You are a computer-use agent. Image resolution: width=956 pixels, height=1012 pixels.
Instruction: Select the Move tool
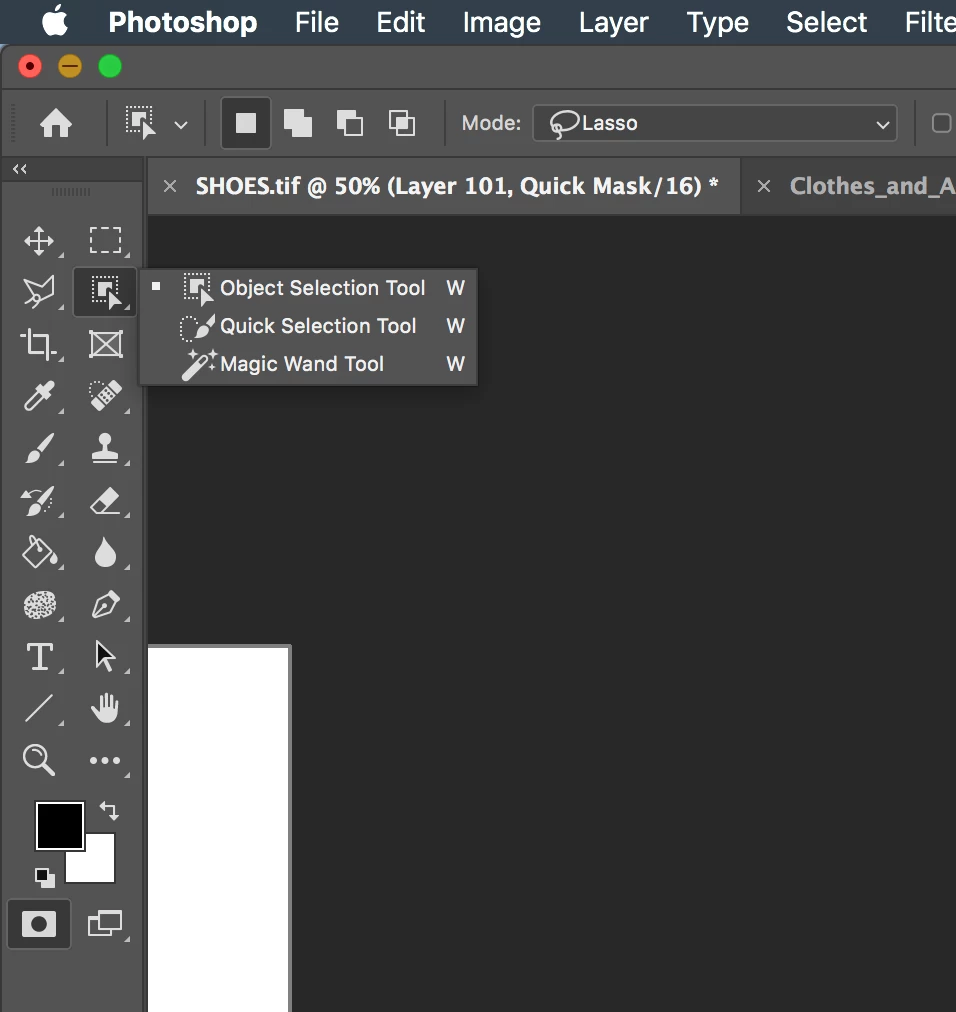[x=39, y=241]
